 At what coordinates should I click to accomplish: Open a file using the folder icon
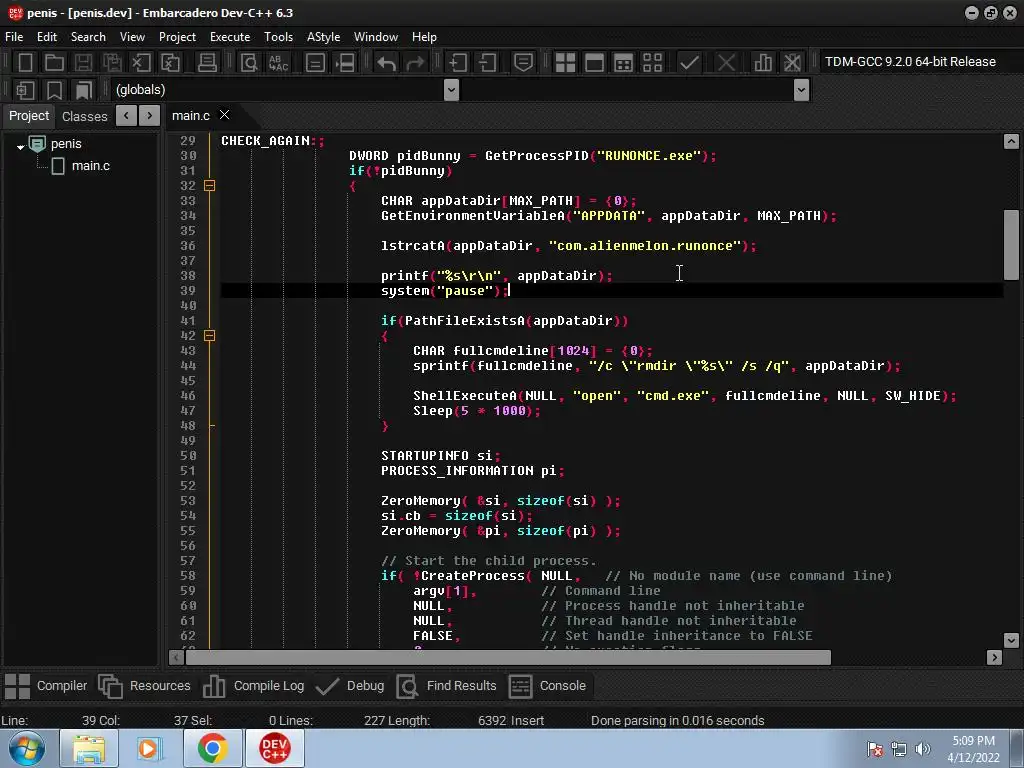pos(54,63)
